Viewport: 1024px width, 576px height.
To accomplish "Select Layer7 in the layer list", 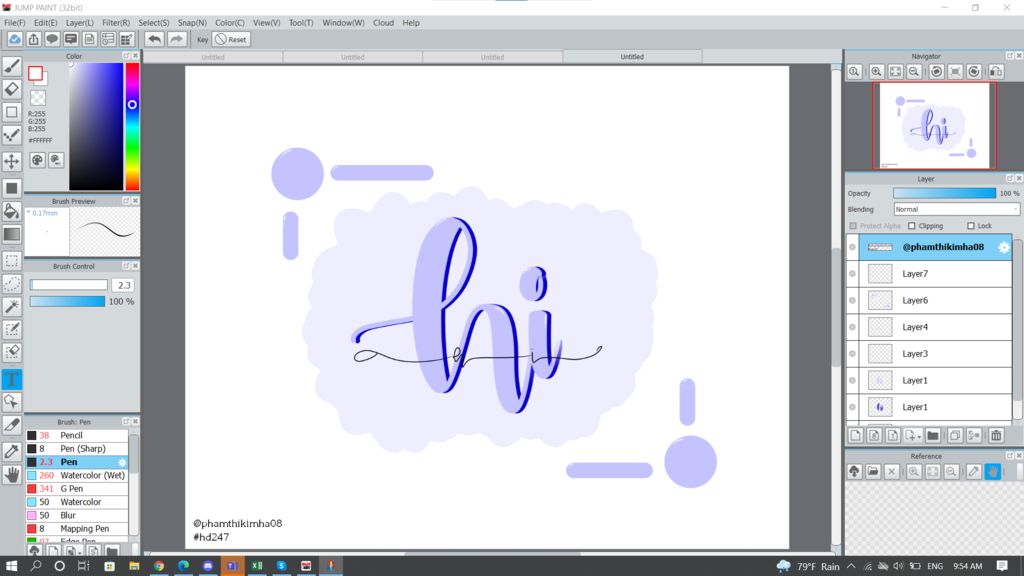I will pos(935,274).
